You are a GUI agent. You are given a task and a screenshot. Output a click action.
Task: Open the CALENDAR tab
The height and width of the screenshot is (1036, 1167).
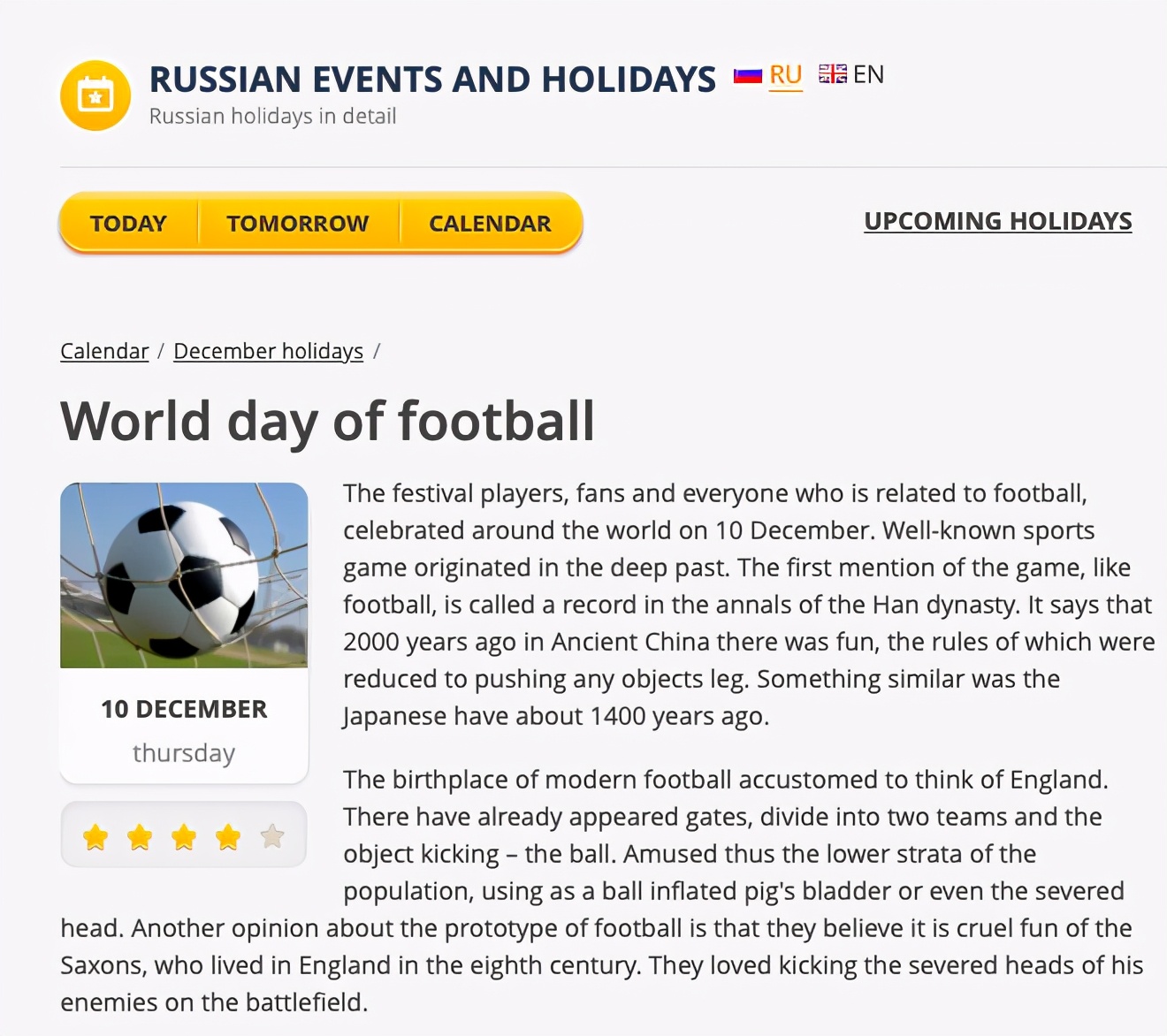(490, 224)
